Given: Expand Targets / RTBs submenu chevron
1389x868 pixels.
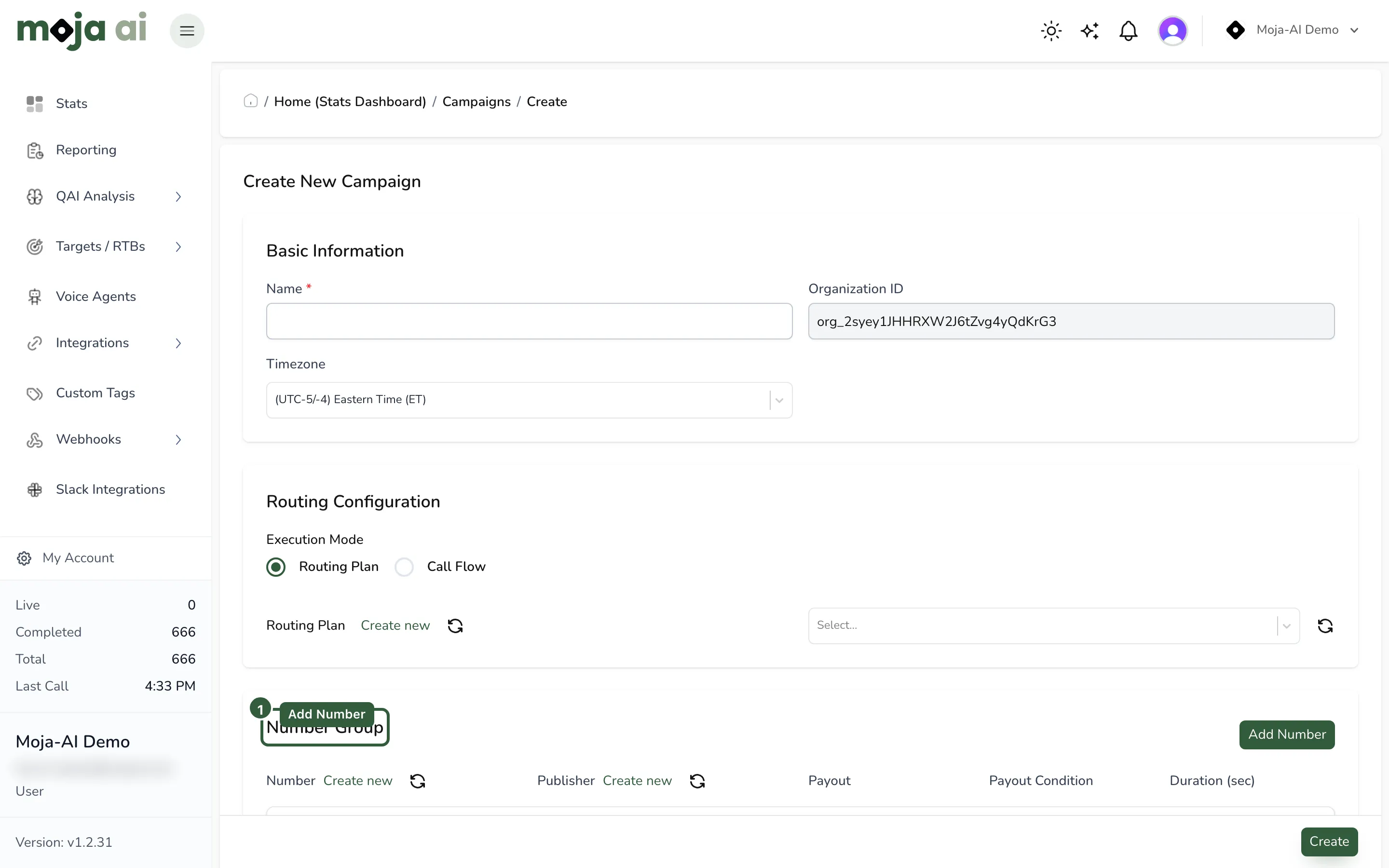Looking at the screenshot, I should click(x=178, y=247).
